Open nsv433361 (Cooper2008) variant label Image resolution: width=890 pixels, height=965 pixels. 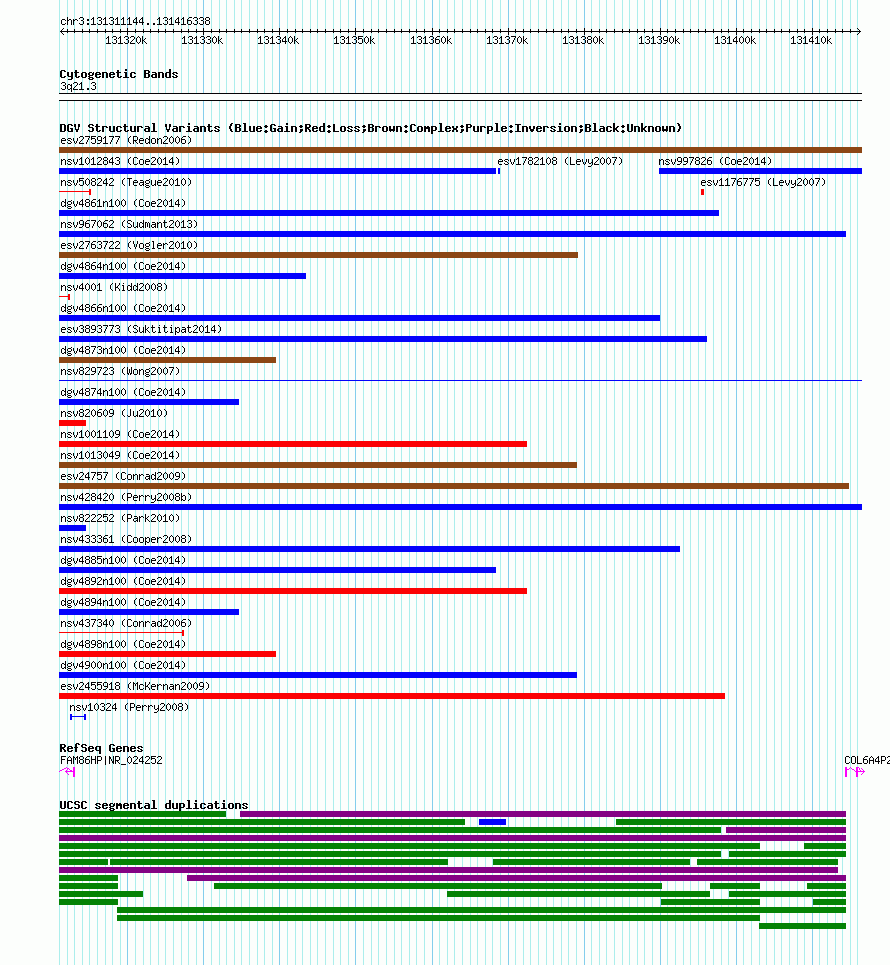tap(126, 539)
